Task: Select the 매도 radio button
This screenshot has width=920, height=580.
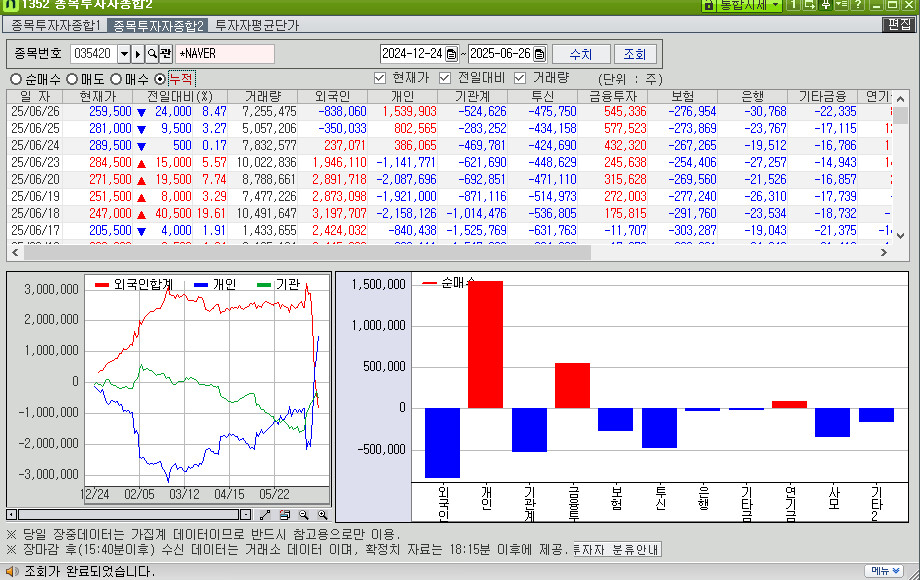Action: click(x=72, y=79)
